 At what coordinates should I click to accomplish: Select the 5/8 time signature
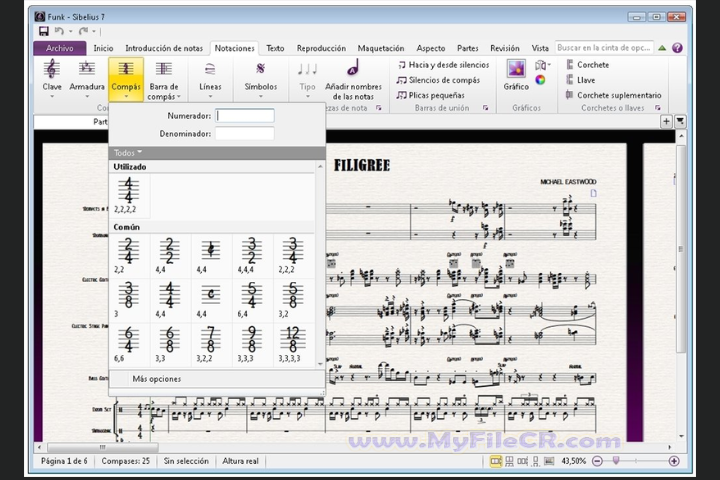tap(293, 300)
